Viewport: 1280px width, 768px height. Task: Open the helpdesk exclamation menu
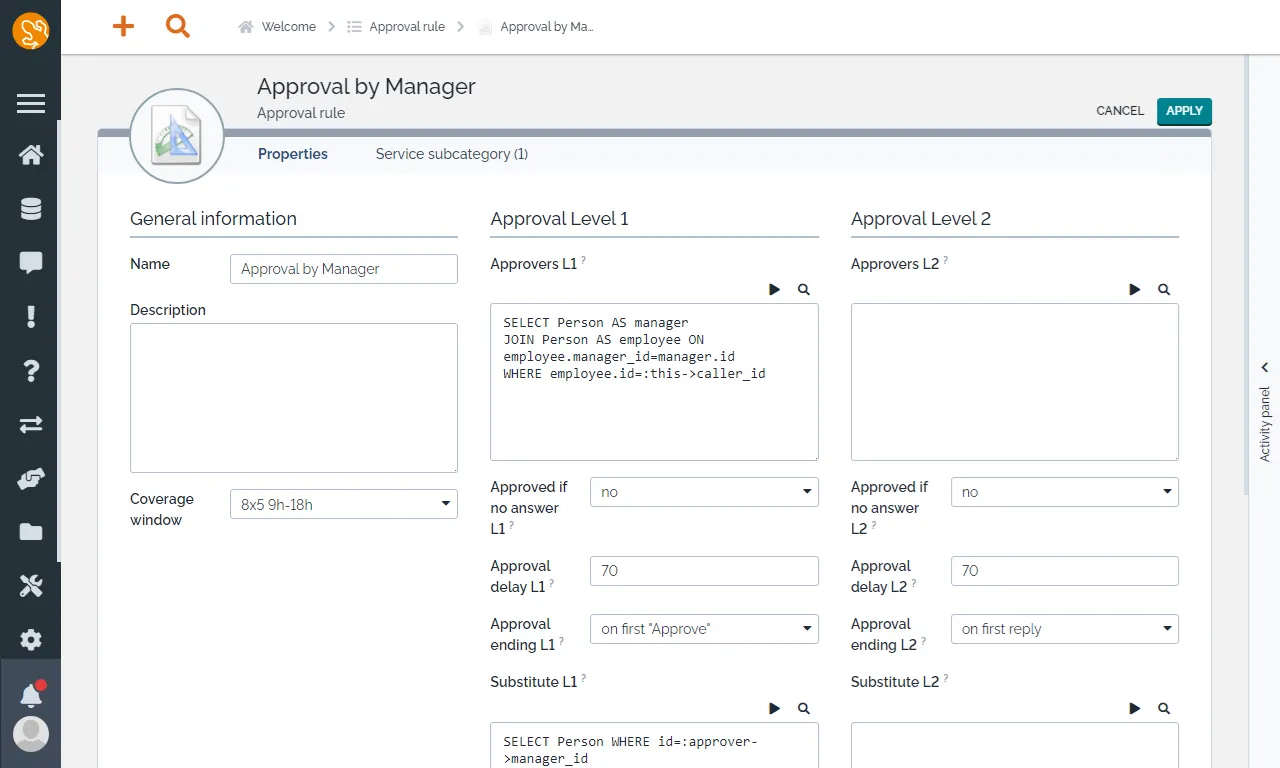click(x=31, y=317)
